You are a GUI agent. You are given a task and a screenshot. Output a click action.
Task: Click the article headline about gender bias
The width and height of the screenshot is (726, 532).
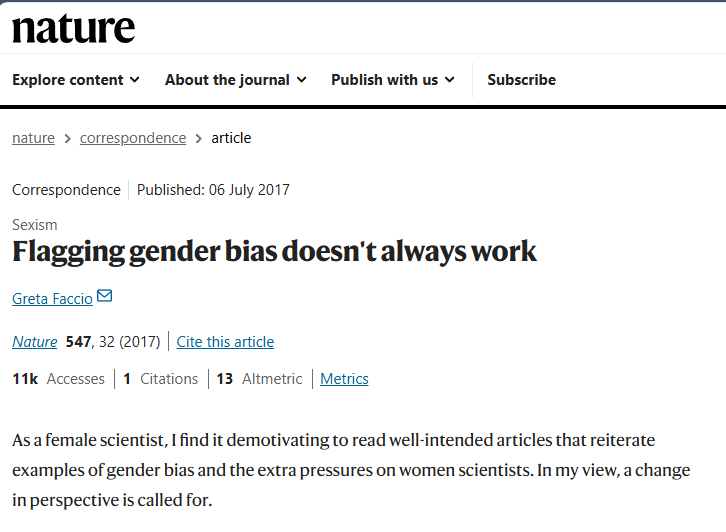click(274, 251)
